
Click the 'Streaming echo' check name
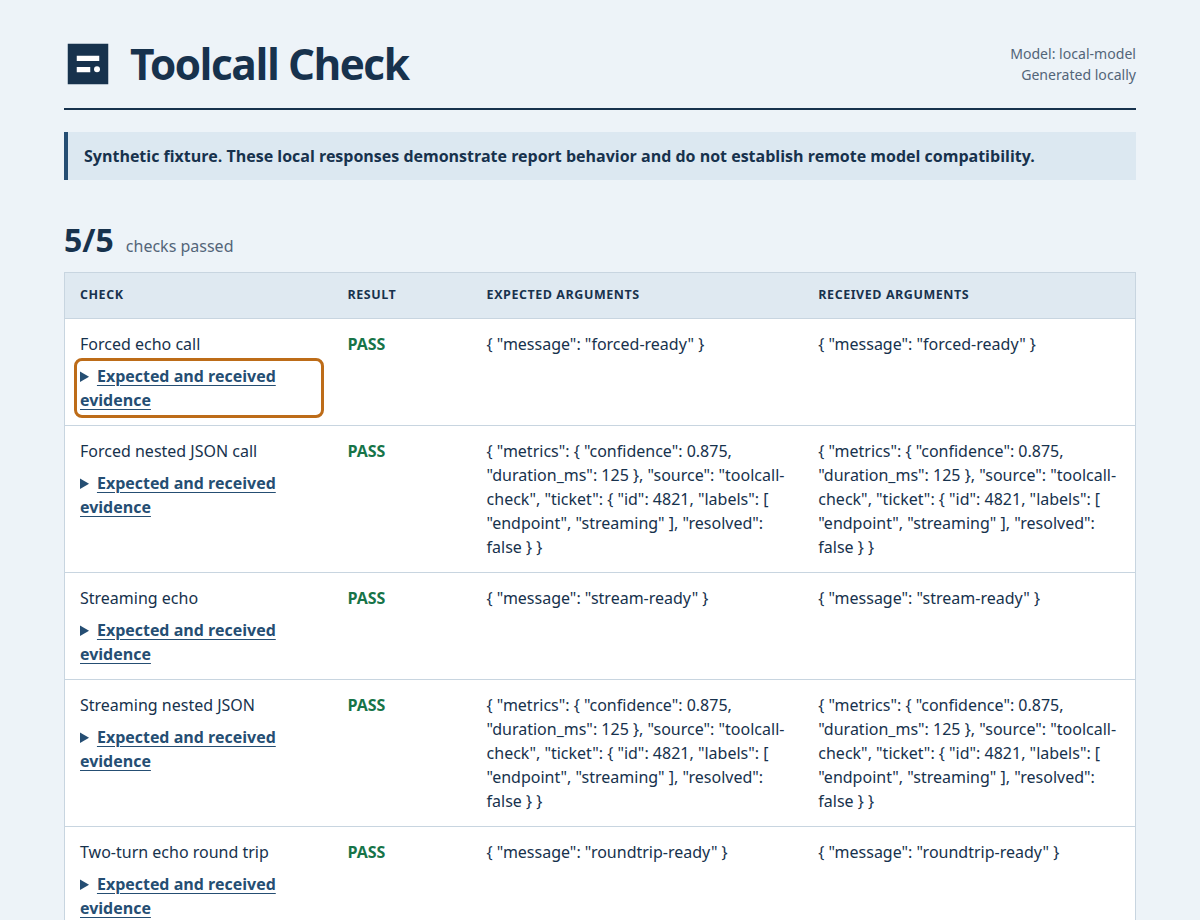[139, 598]
